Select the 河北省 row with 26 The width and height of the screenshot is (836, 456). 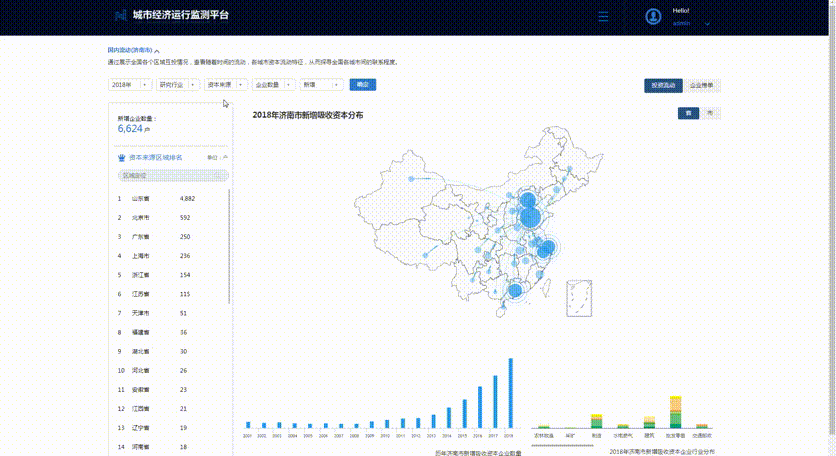[171, 371]
